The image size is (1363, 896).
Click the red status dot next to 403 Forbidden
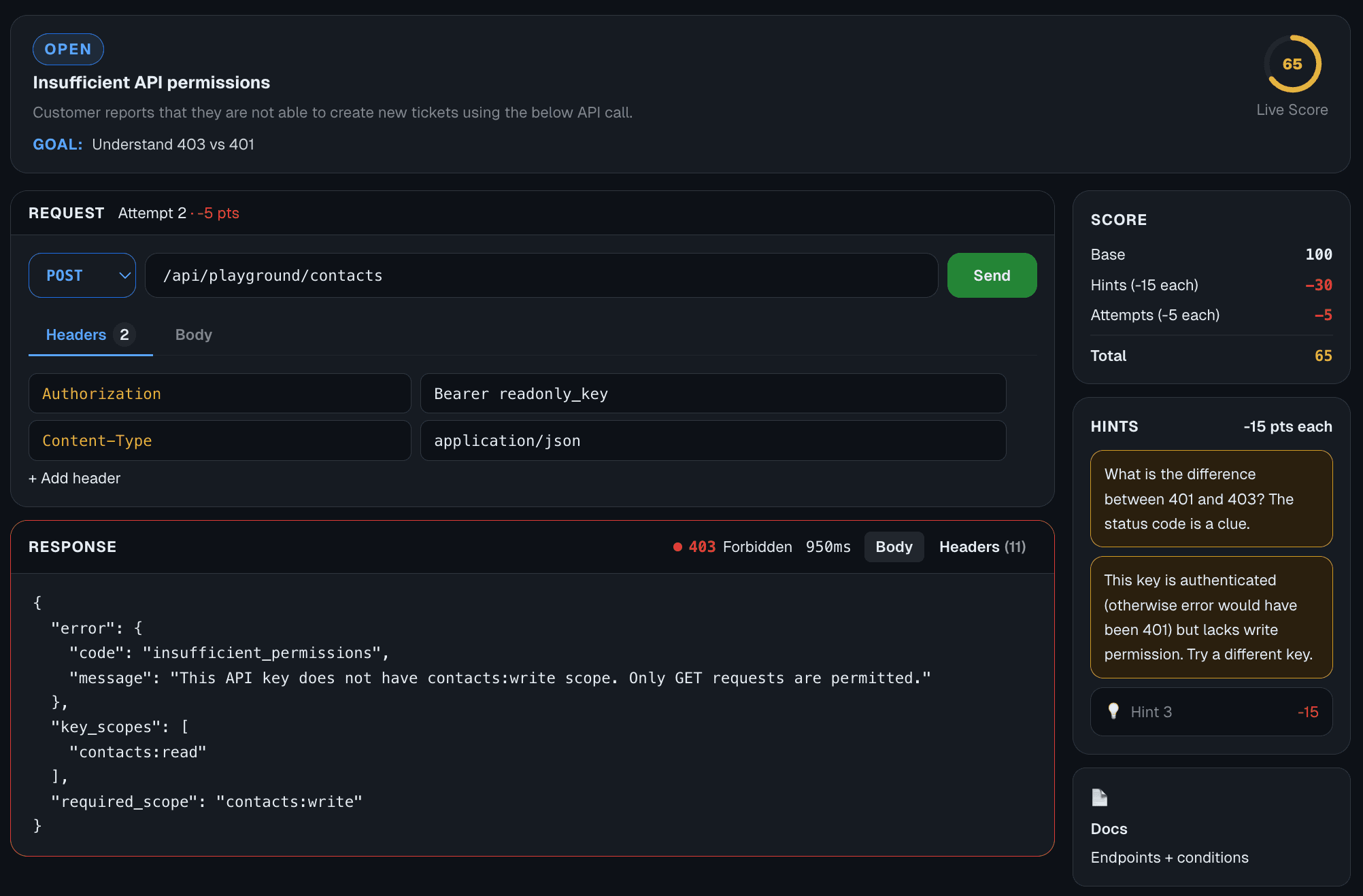677,547
